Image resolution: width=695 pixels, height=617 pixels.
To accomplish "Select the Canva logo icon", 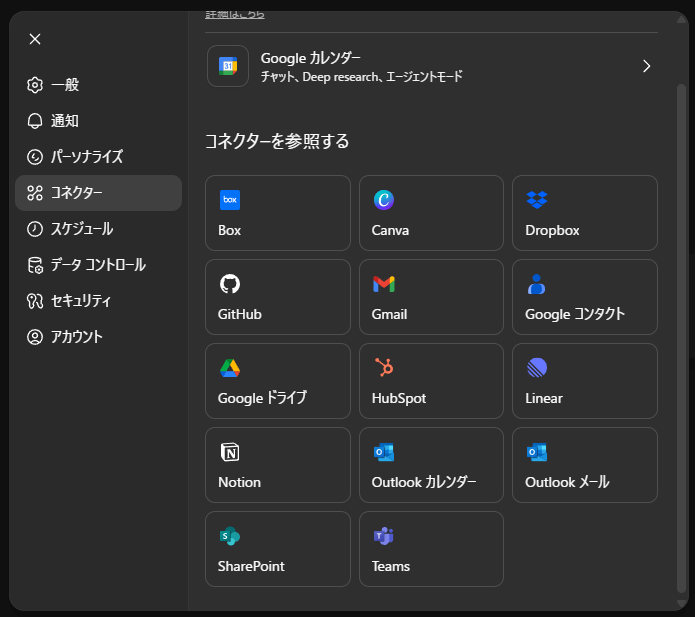I will [x=384, y=200].
